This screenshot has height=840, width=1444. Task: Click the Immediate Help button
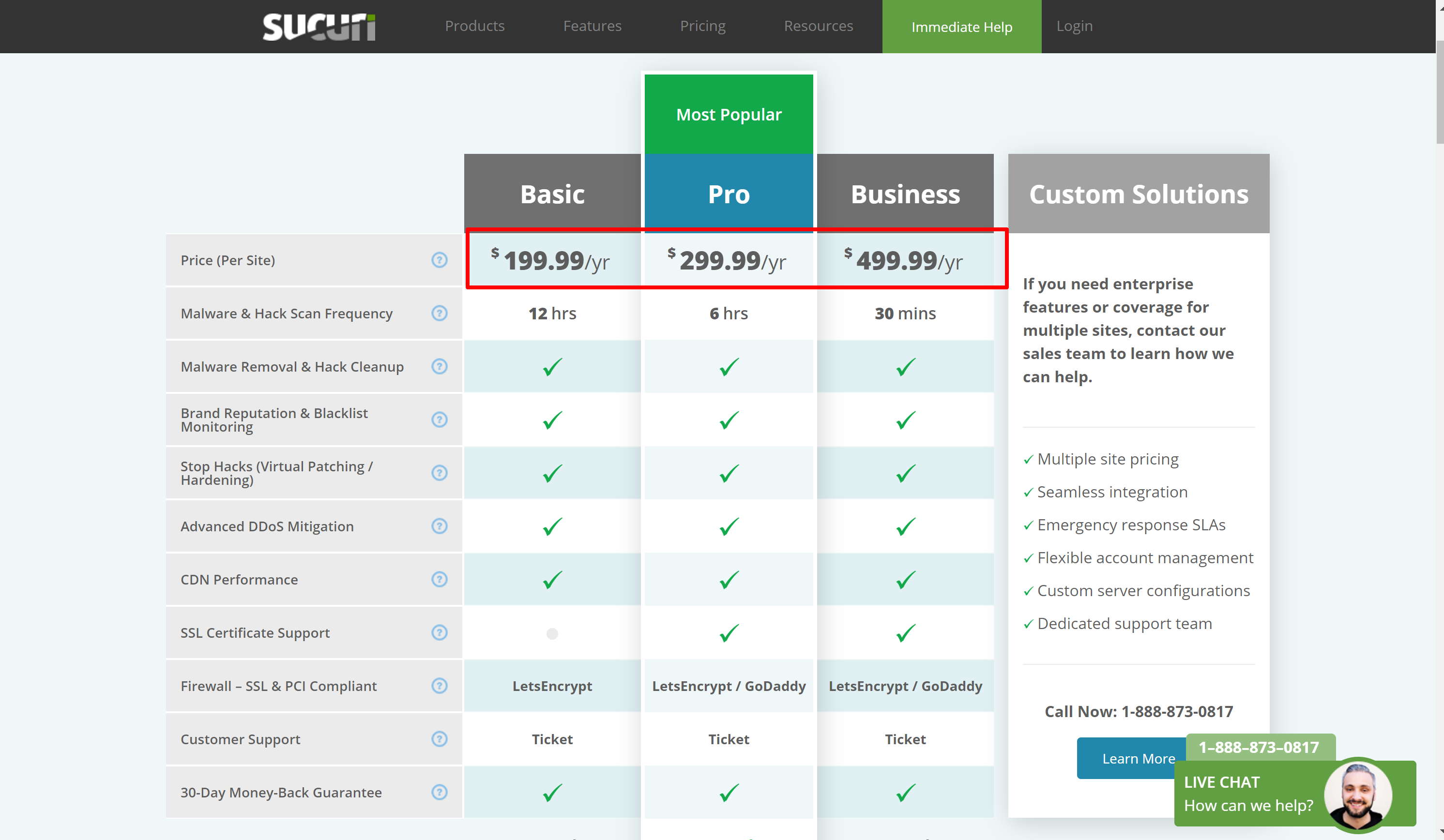click(961, 27)
